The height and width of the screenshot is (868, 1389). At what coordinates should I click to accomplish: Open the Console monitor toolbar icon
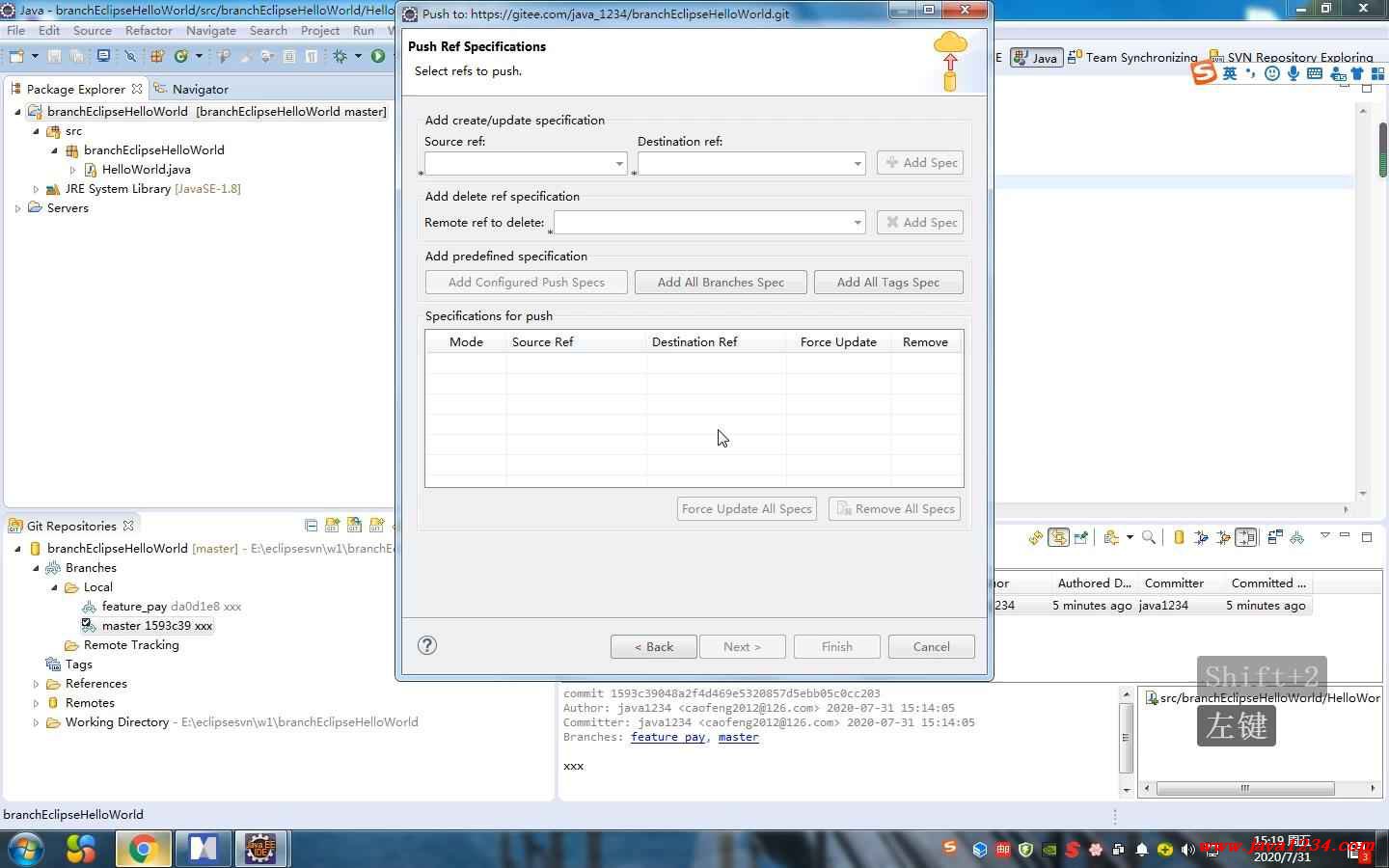coord(103,56)
